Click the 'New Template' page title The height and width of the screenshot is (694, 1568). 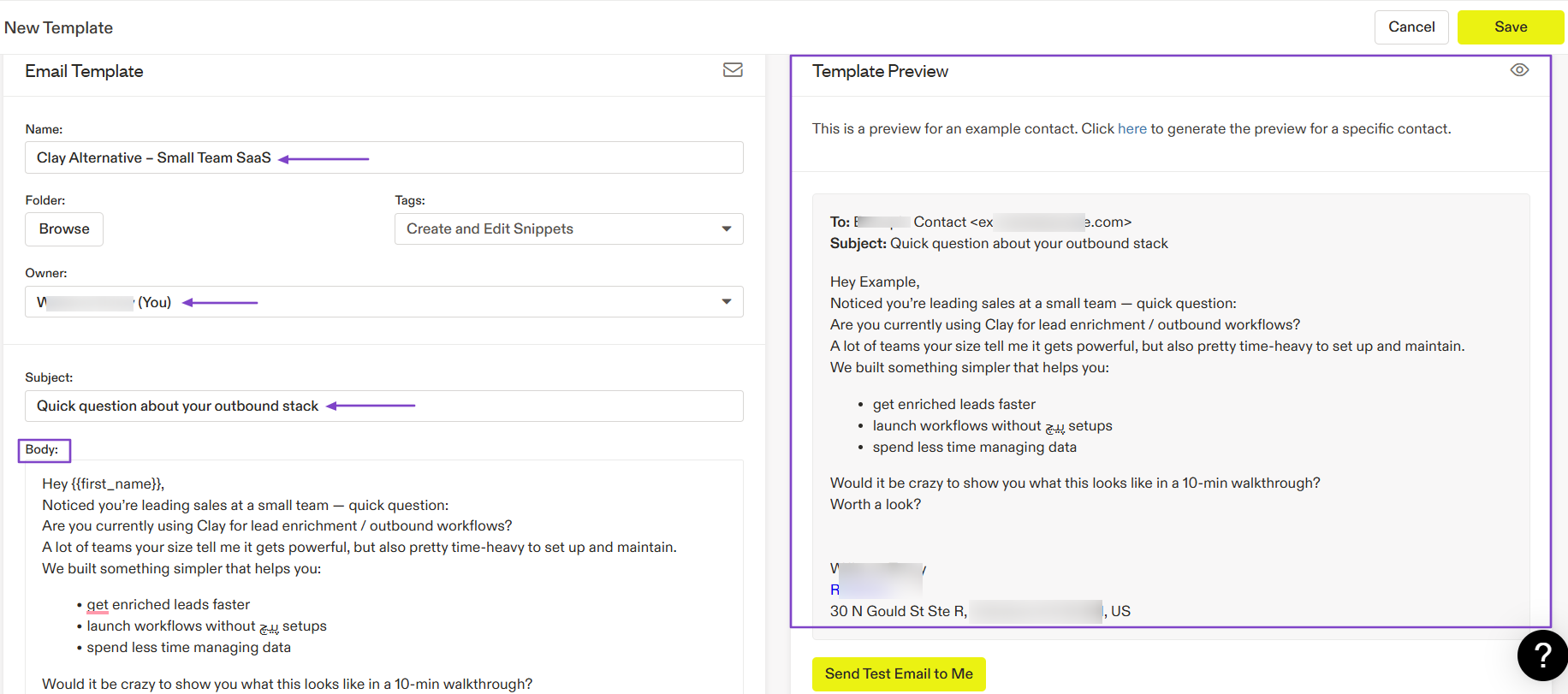pos(58,27)
